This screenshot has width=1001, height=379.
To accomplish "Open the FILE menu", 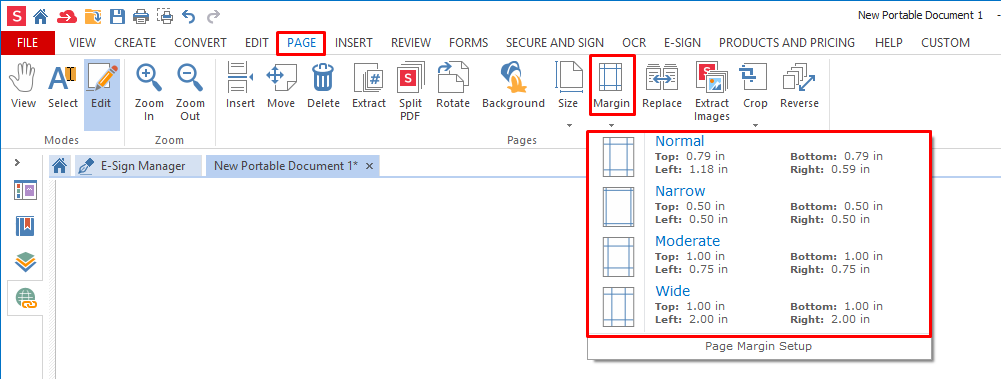I will click(x=27, y=43).
